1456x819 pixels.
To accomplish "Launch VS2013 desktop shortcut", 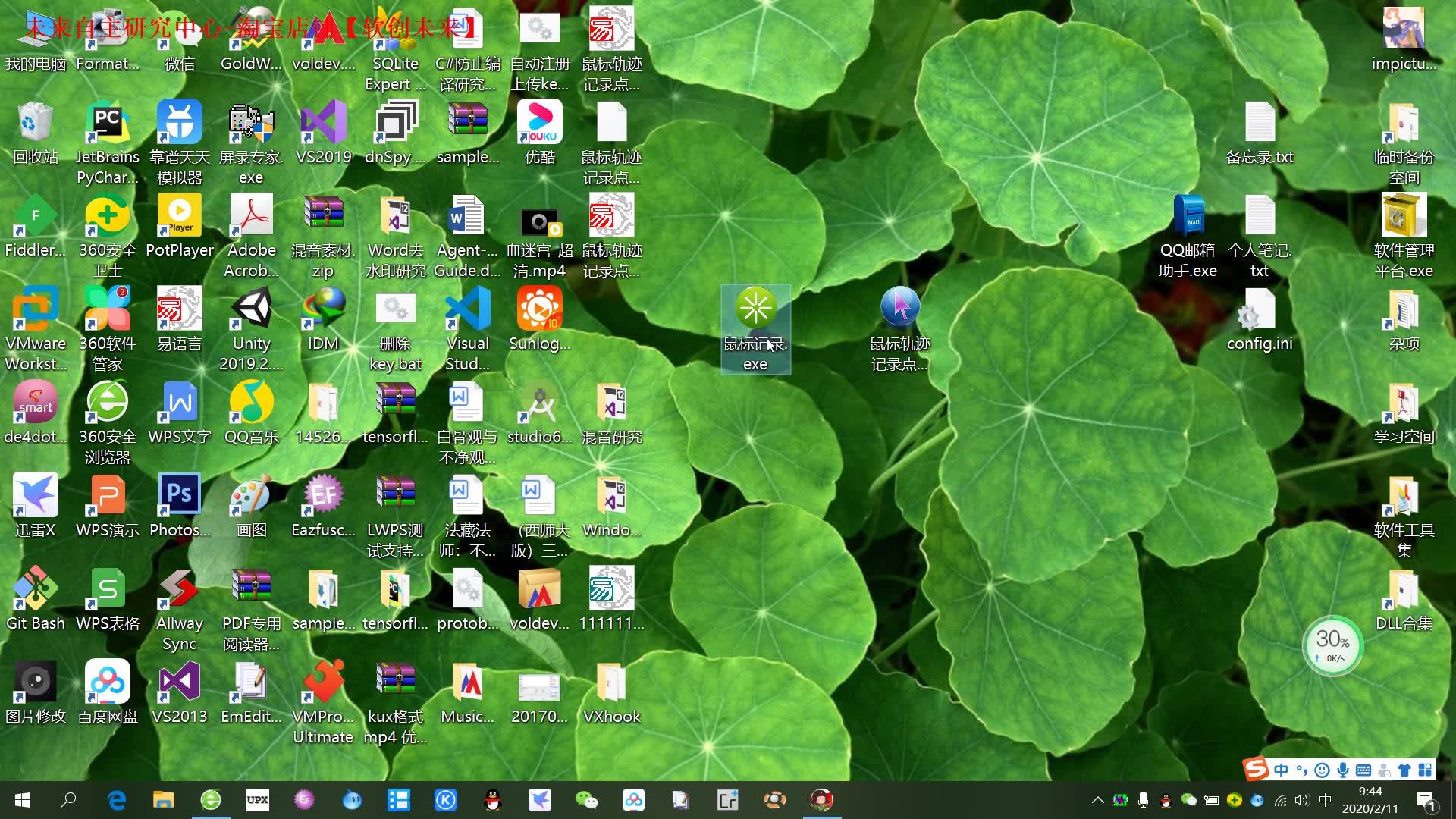I will pos(179,692).
